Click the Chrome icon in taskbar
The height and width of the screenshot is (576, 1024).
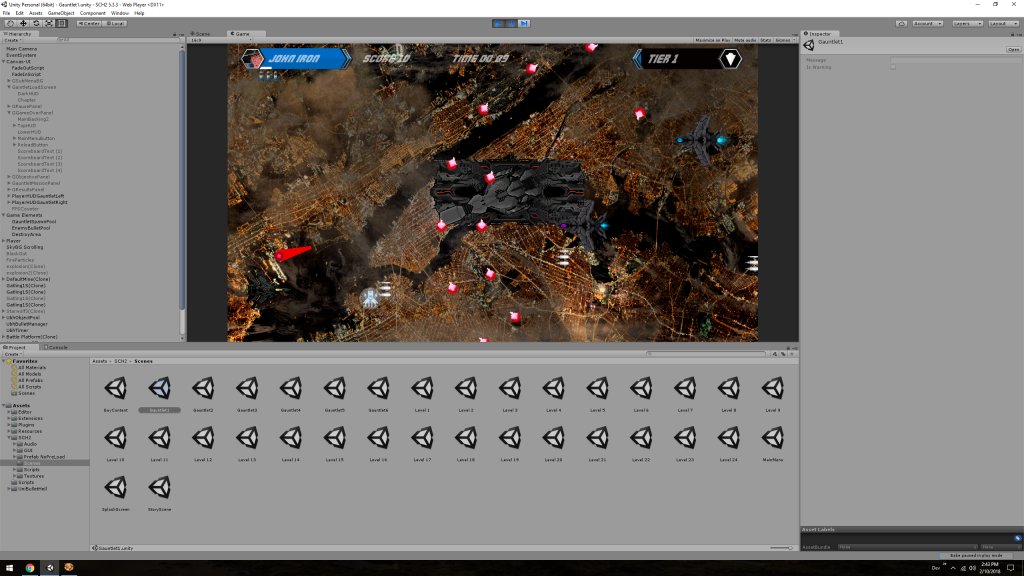30,567
